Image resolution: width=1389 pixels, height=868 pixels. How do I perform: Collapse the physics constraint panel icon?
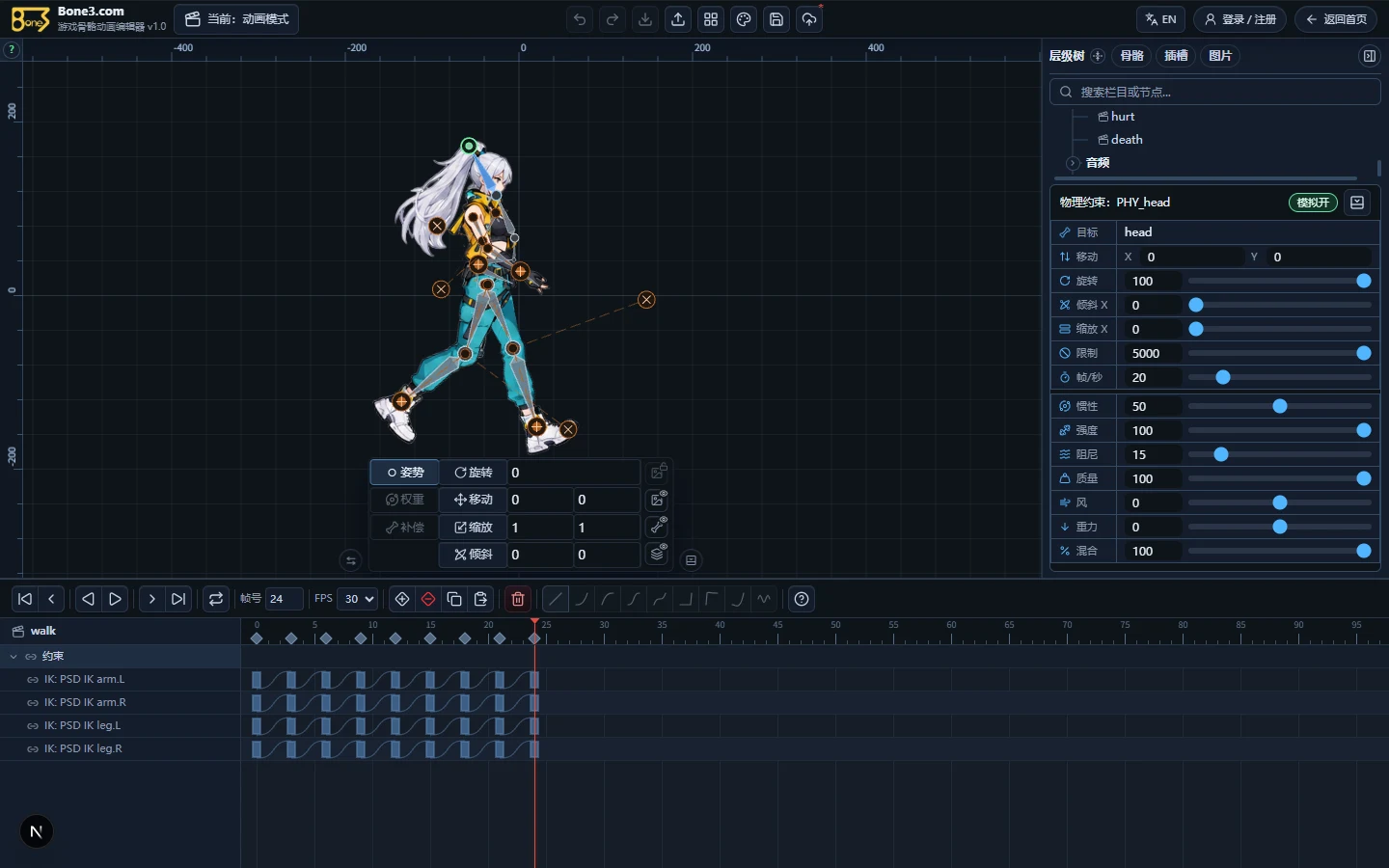click(1357, 203)
